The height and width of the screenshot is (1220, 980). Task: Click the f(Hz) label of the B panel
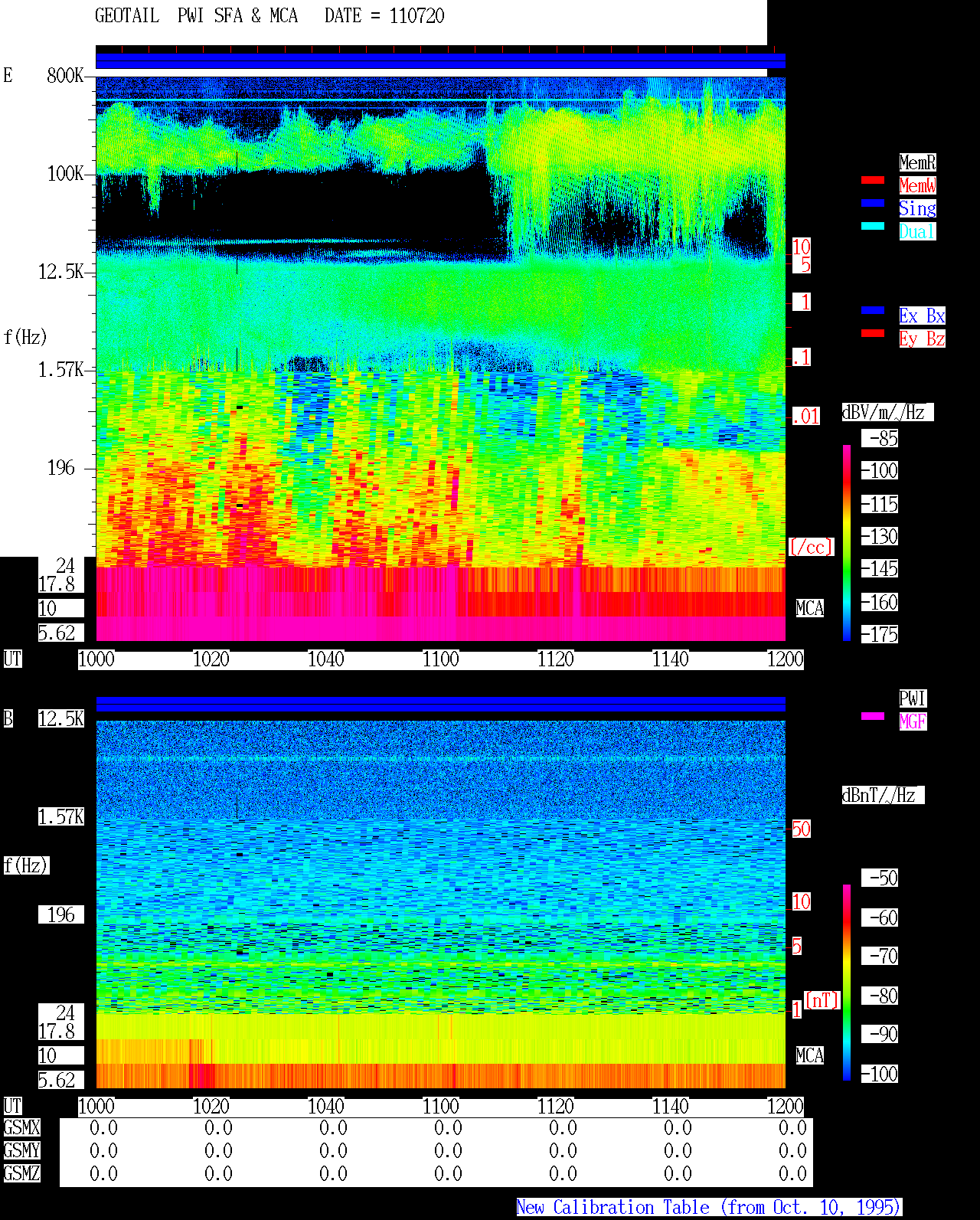(26, 866)
